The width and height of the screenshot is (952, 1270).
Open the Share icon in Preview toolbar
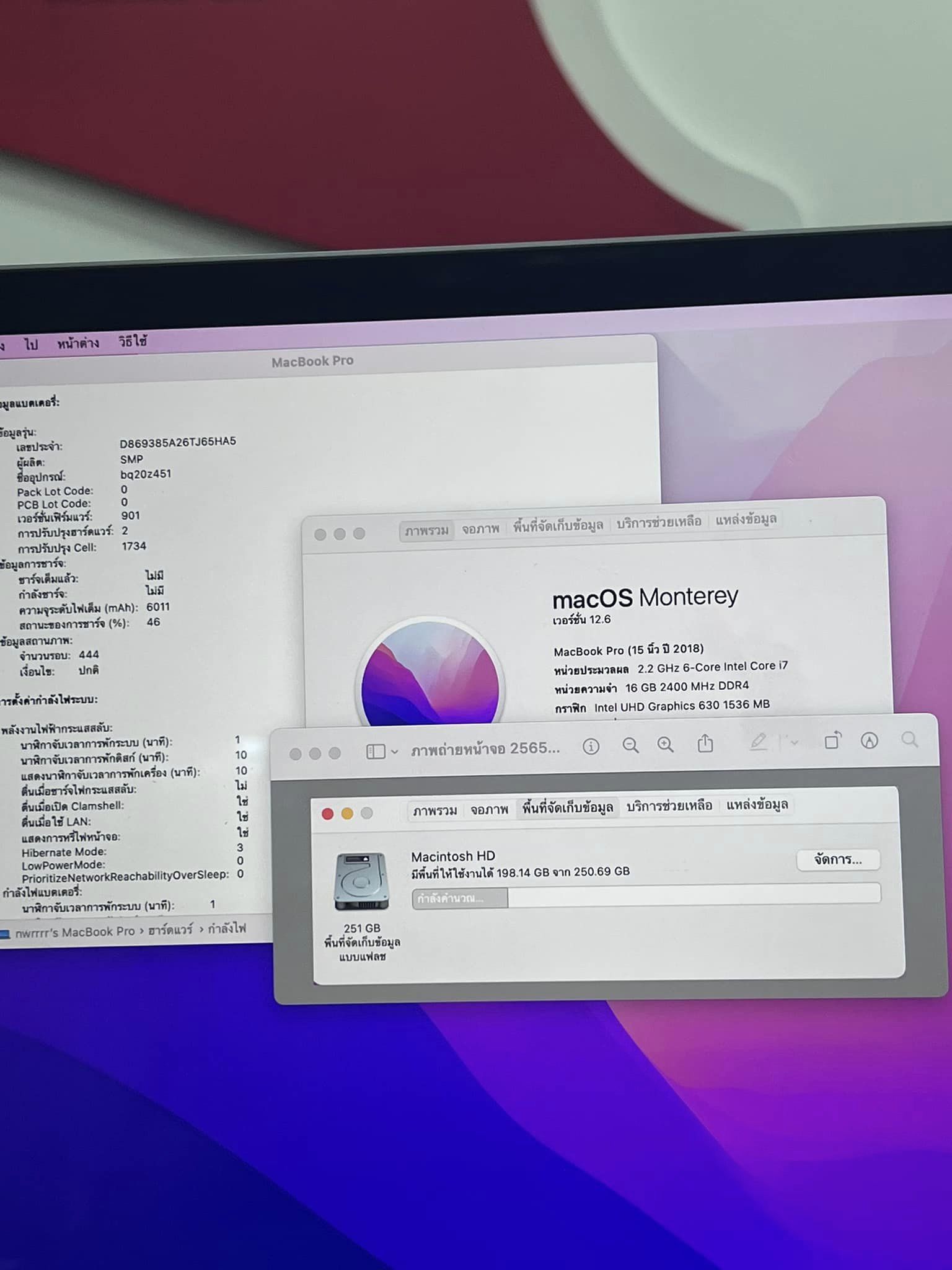[705, 744]
